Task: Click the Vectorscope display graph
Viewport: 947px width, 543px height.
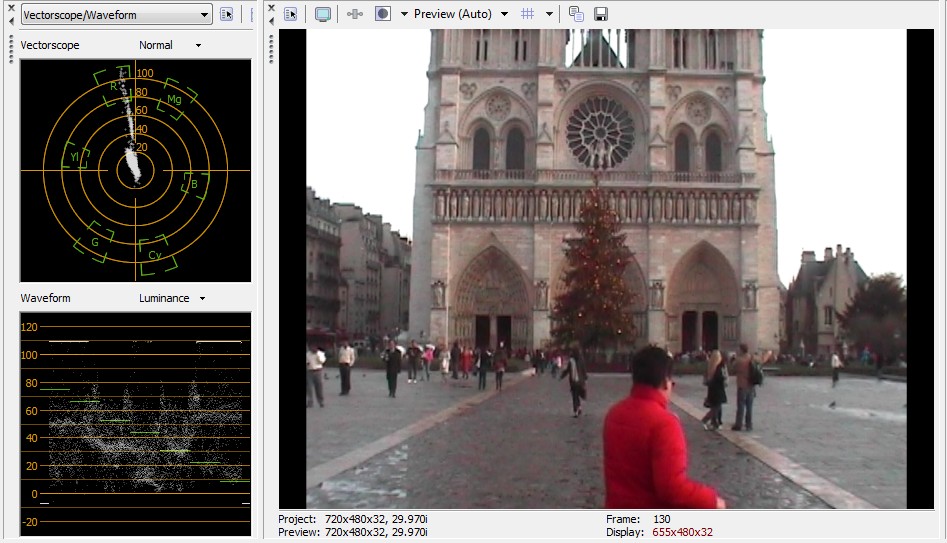Action: pyautogui.click(x=135, y=170)
